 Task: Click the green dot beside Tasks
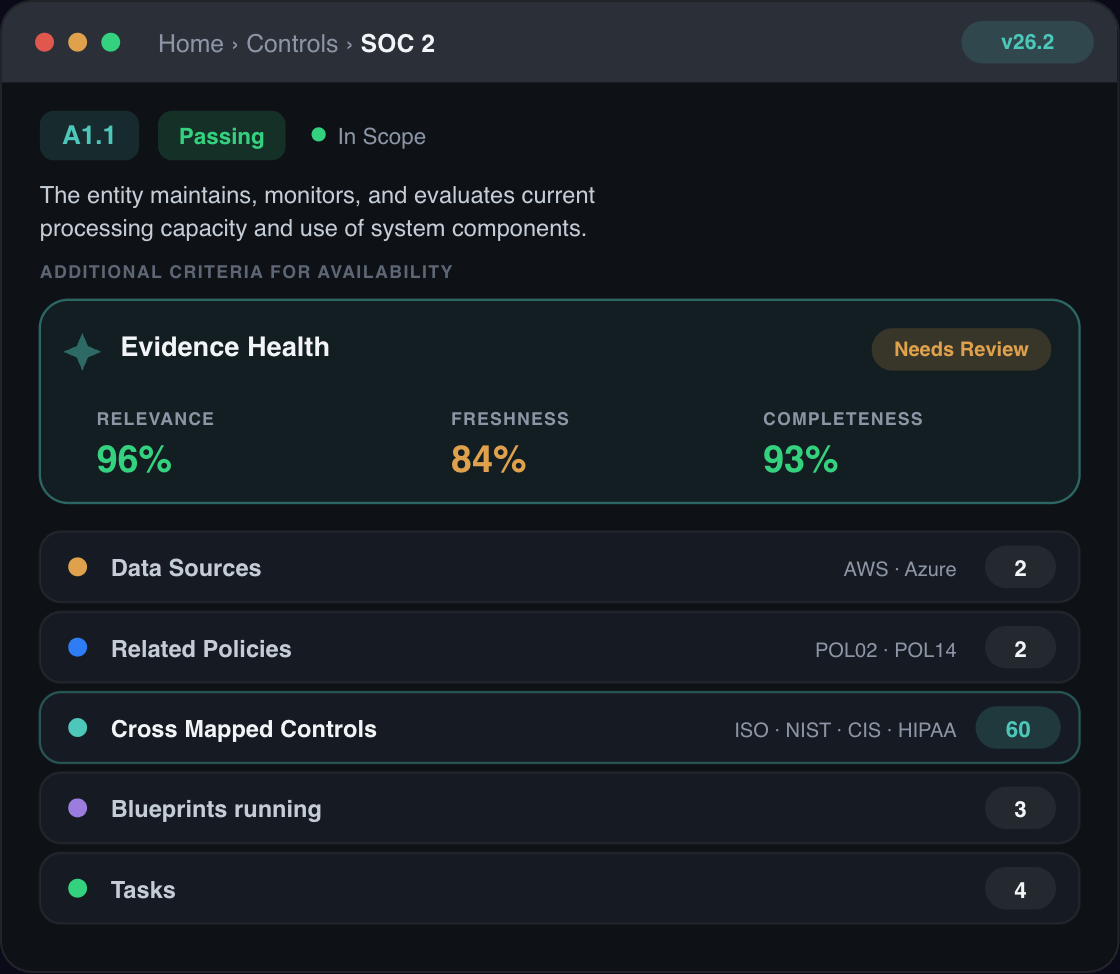click(78, 889)
